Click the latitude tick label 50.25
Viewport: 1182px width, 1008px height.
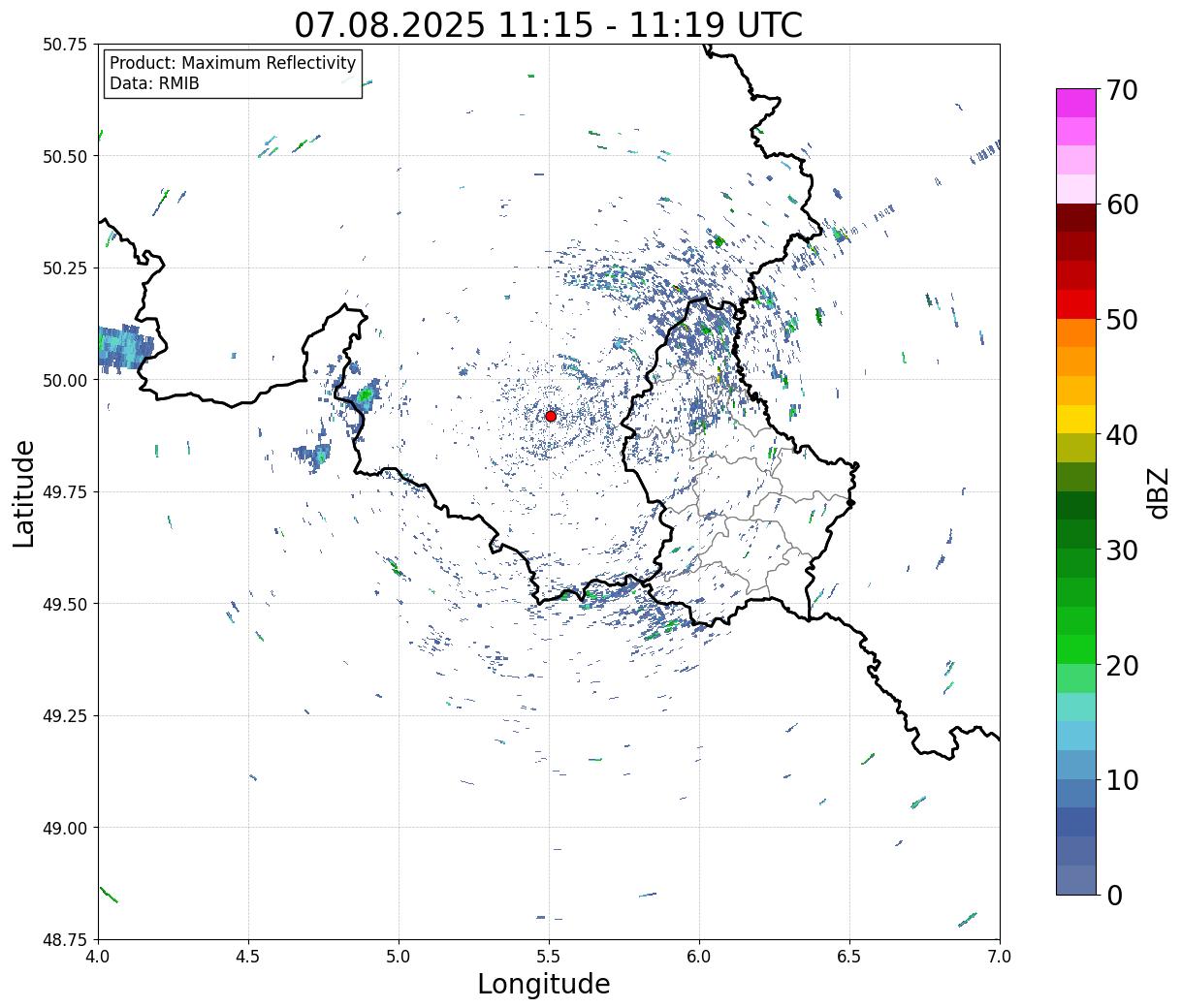pyautogui.click(x=65, y=268)
